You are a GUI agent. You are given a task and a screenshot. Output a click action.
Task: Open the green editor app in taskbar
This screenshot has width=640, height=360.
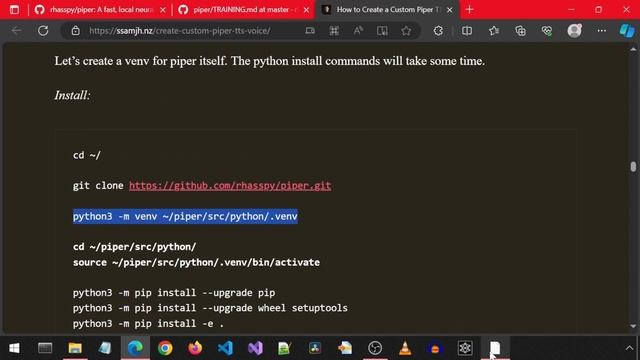pyautogui.click(x=284, y=348)
